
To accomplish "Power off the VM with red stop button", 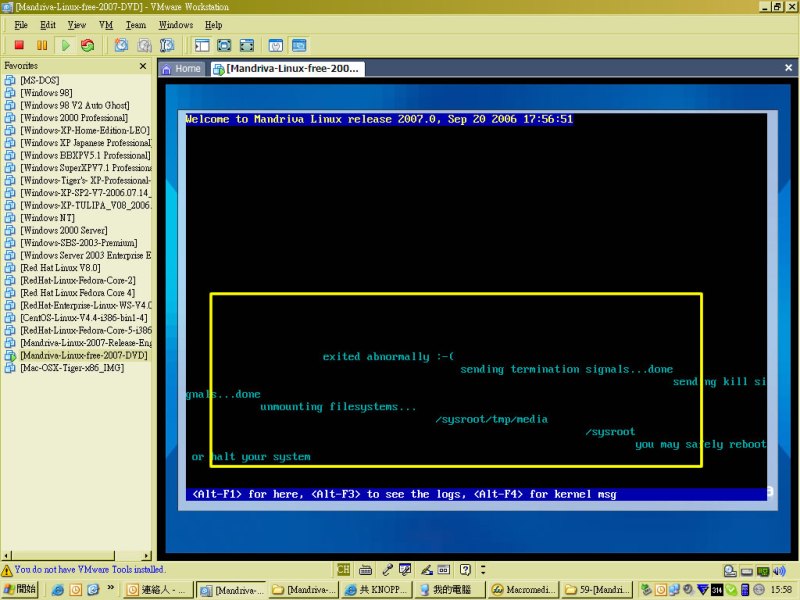I will [x=19, y=45].
